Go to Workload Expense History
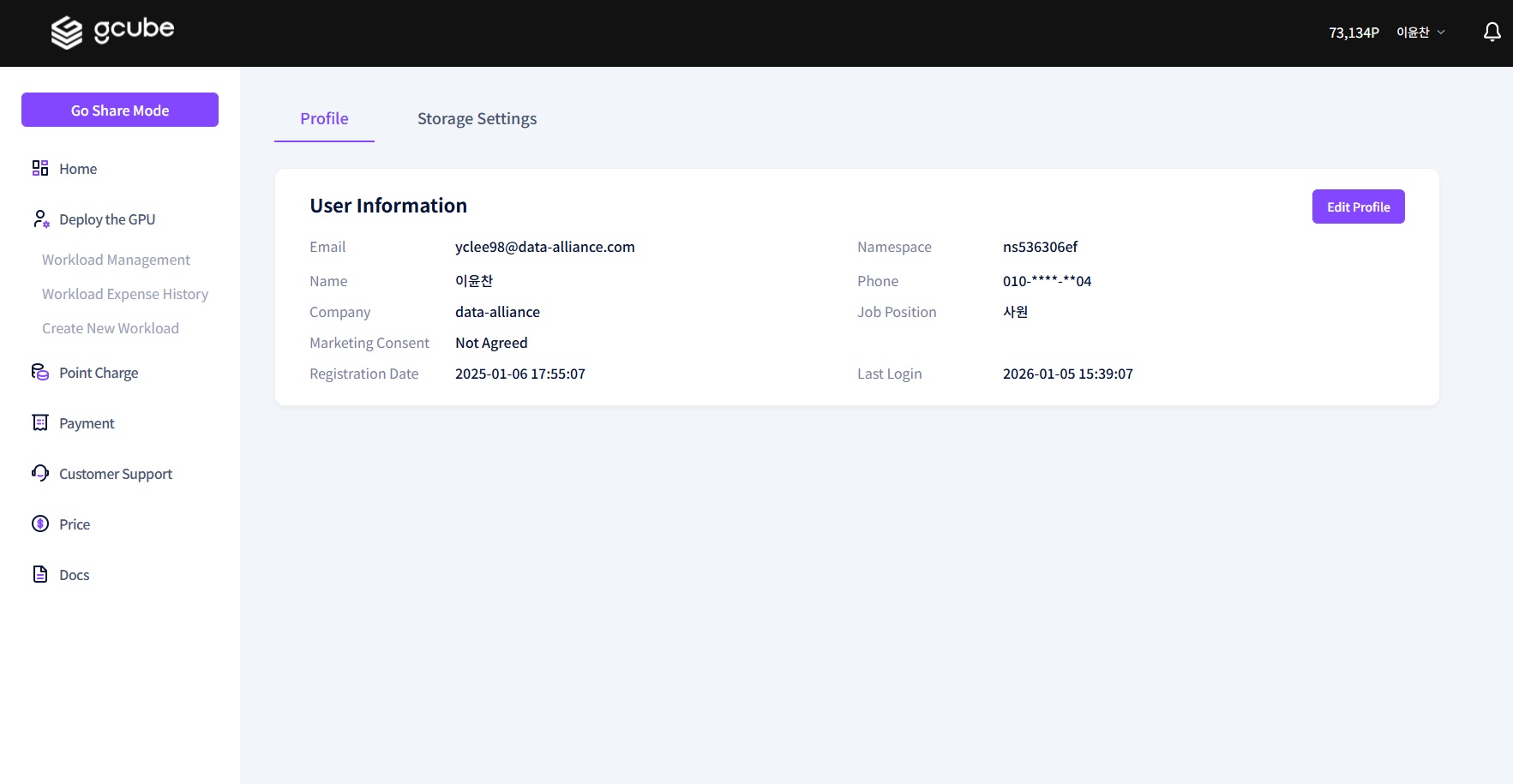Screen dimensions: 1513x784 pyautogui.click(x=125, y=294)
